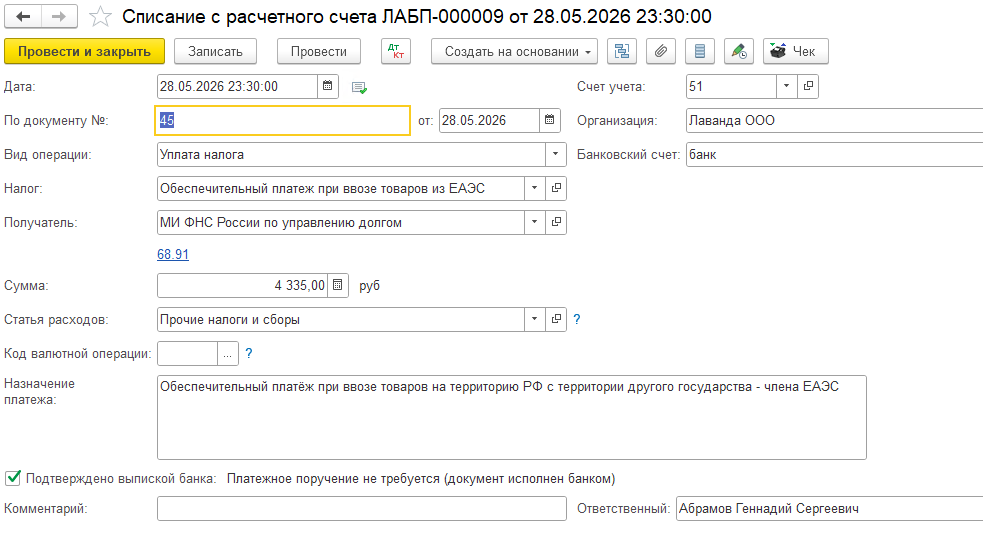Expand the Получатель dropdown list
The height and width of the screenshot is (556, 983).
coord(534,222)
